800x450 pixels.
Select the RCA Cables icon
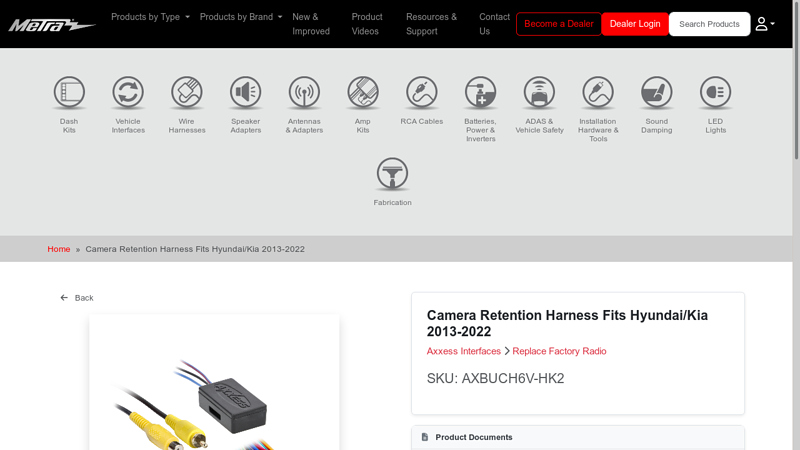(x=421, y=92)
